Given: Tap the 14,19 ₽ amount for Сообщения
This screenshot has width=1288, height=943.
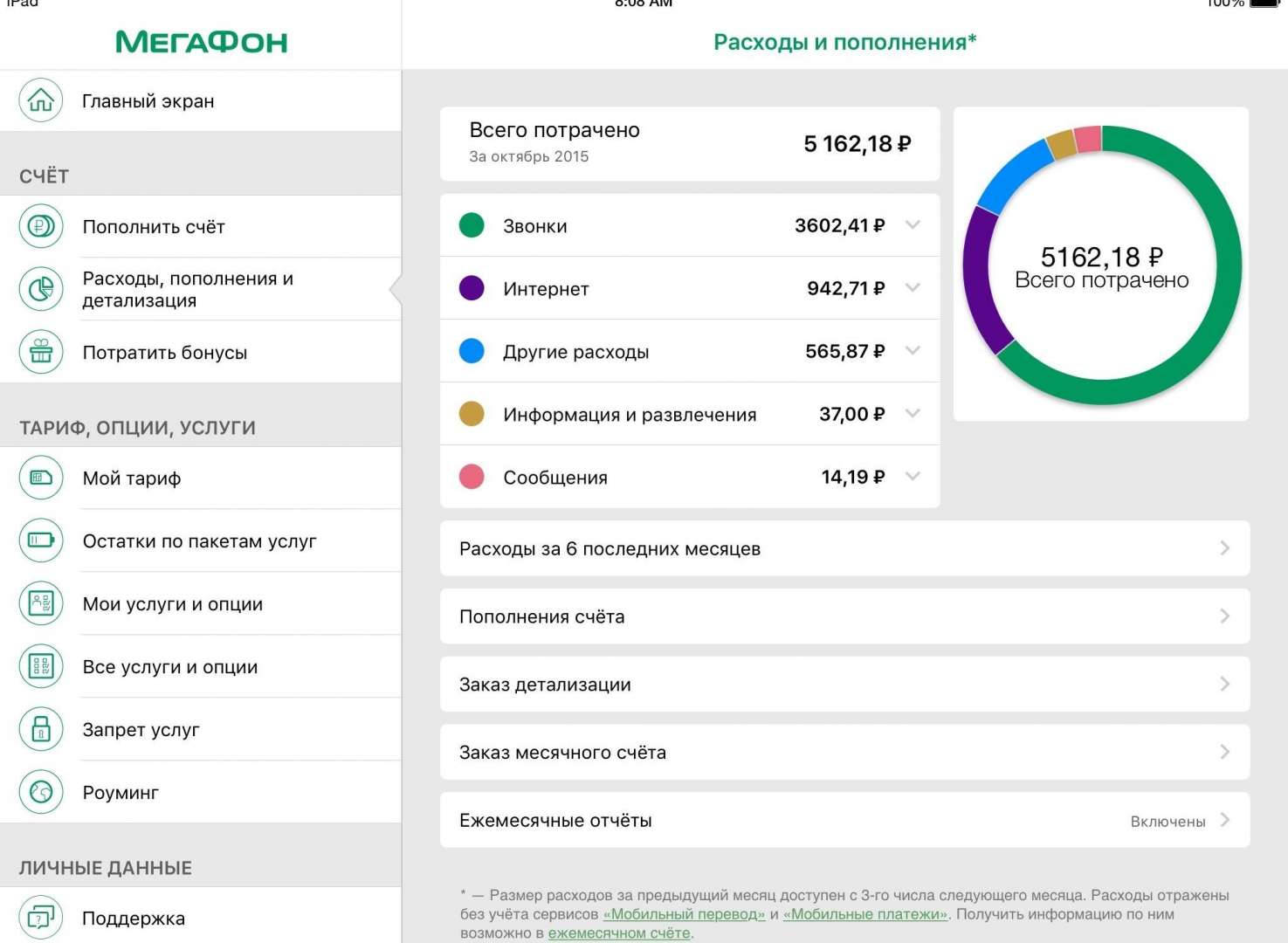Looking at the screenshot, I should coord(853,477).
